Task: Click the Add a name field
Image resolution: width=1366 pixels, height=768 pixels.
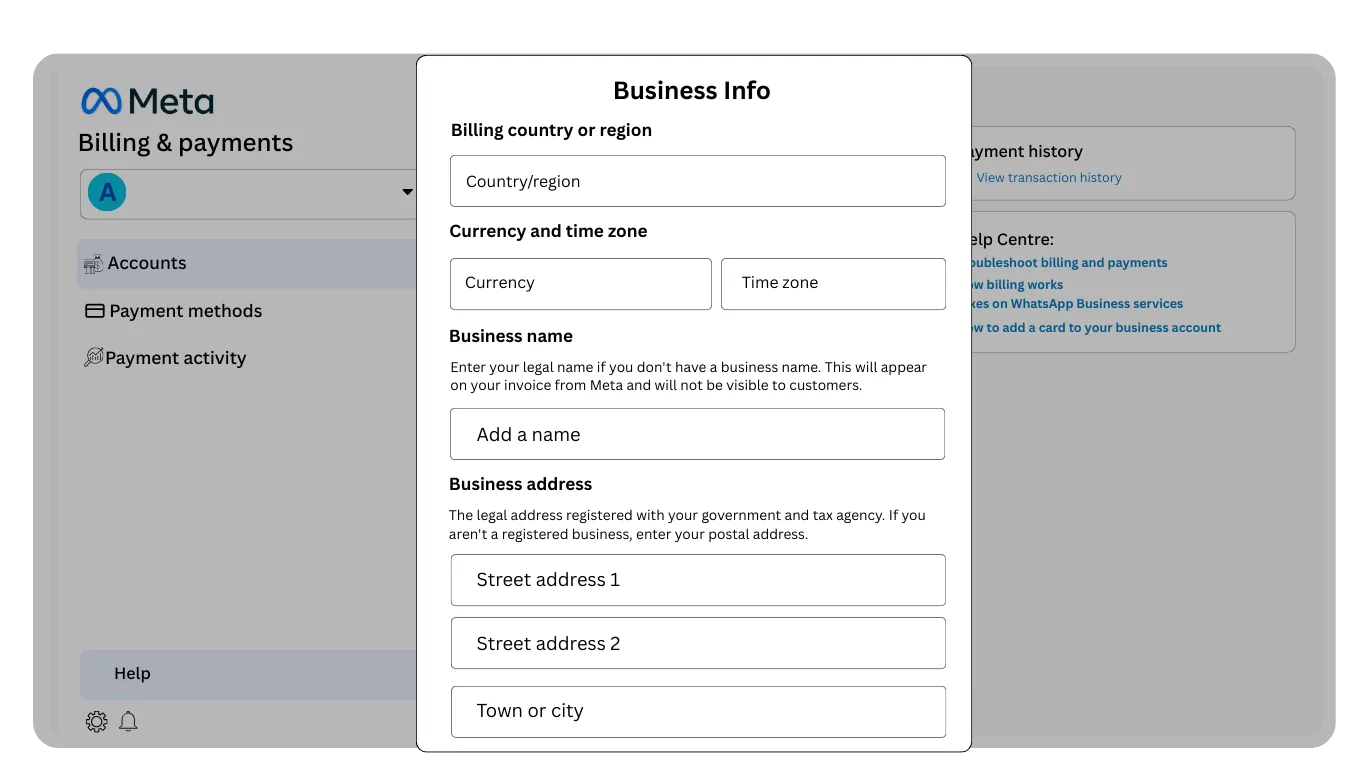Action: pyautogui.click(x=698, y=434)
